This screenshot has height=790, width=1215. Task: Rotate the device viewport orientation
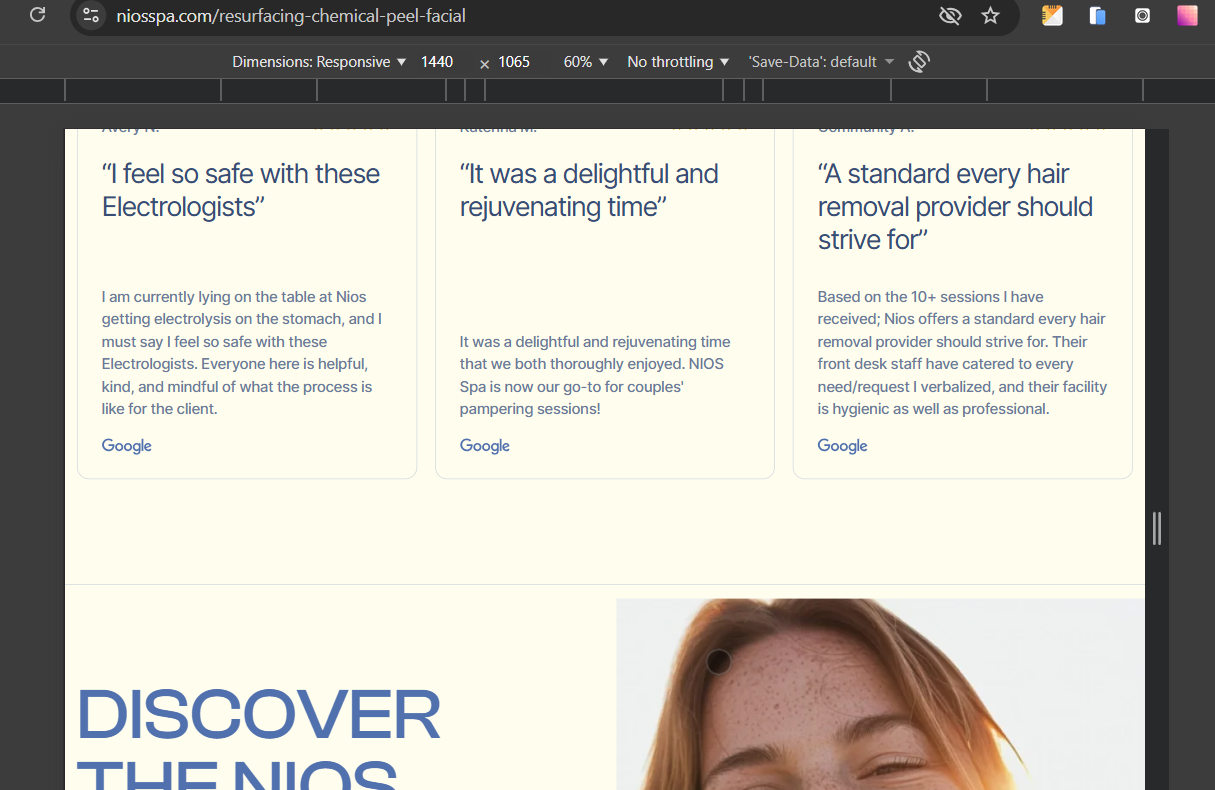(919, 62)
